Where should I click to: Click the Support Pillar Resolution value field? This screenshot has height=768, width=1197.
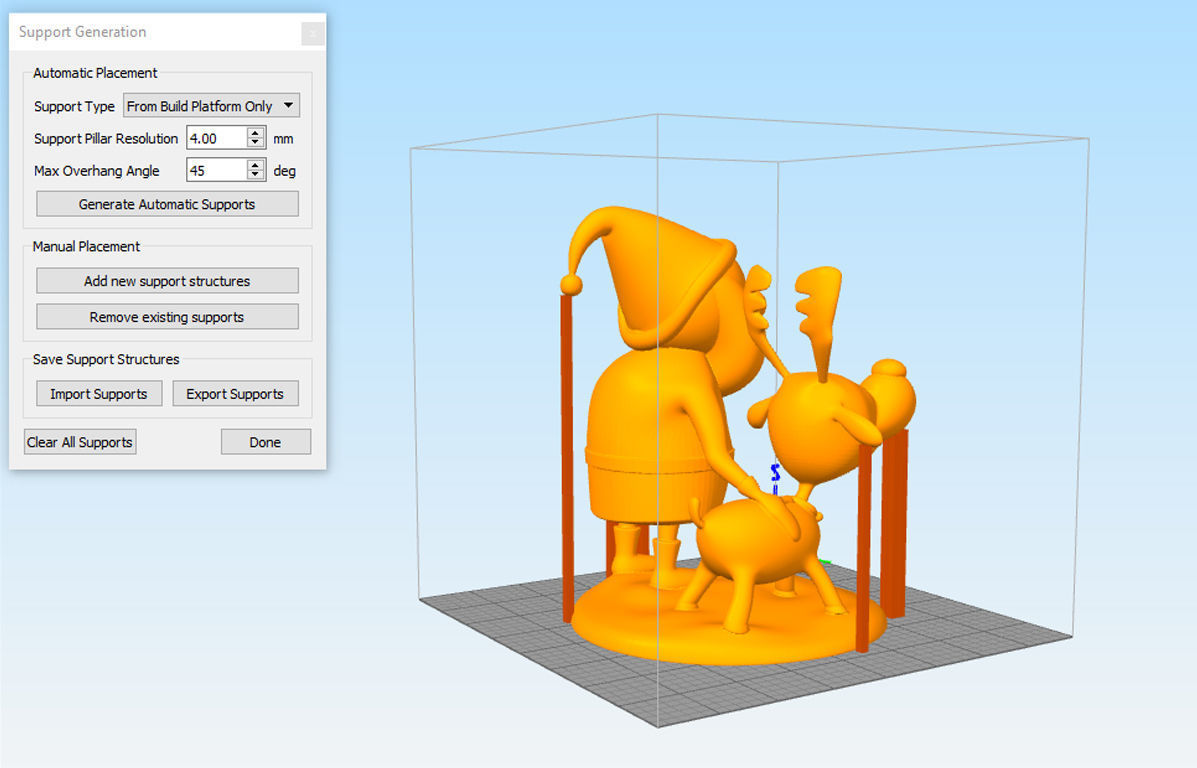217,138
